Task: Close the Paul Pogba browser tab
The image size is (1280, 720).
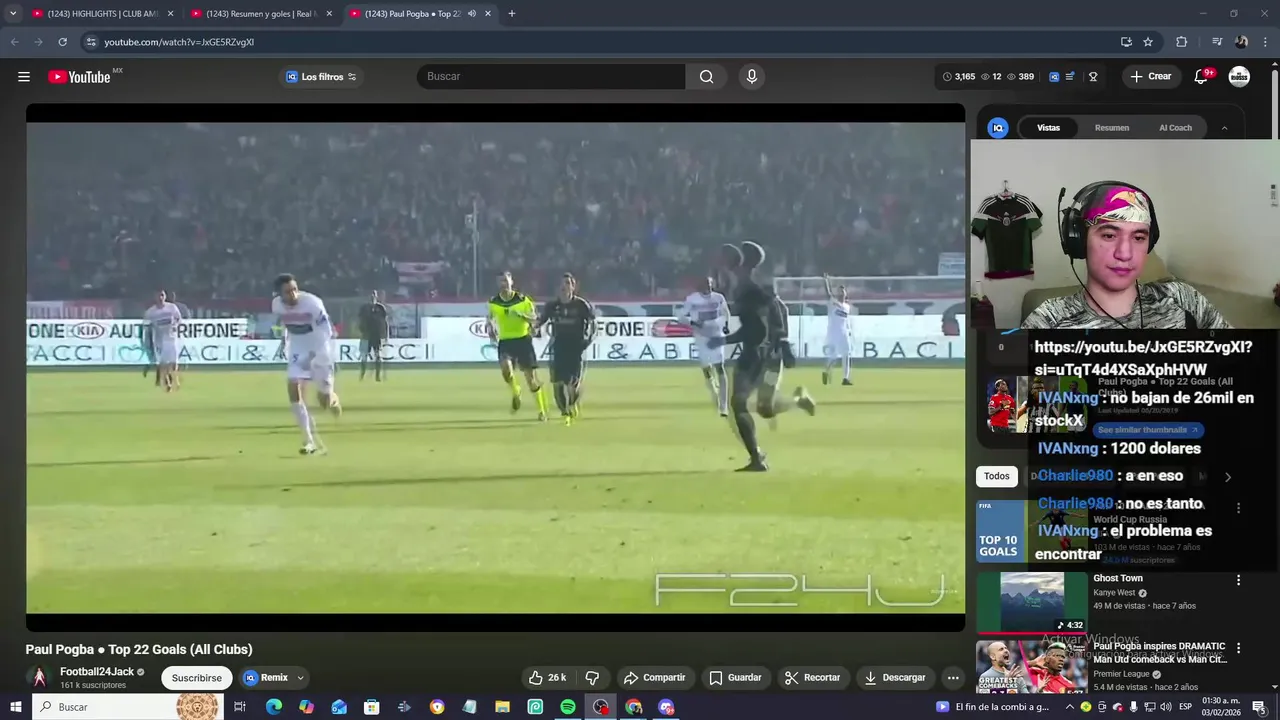Action: pyautogui.click(x=488, y=14)
